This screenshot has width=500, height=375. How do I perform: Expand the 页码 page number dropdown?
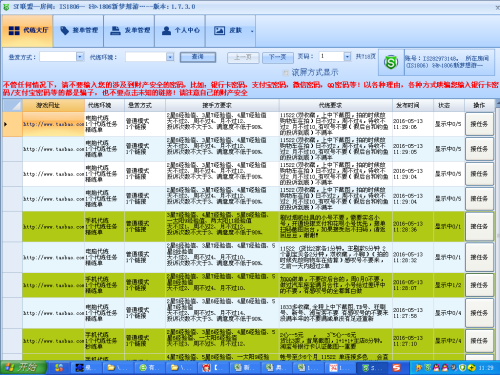point(347,57)
